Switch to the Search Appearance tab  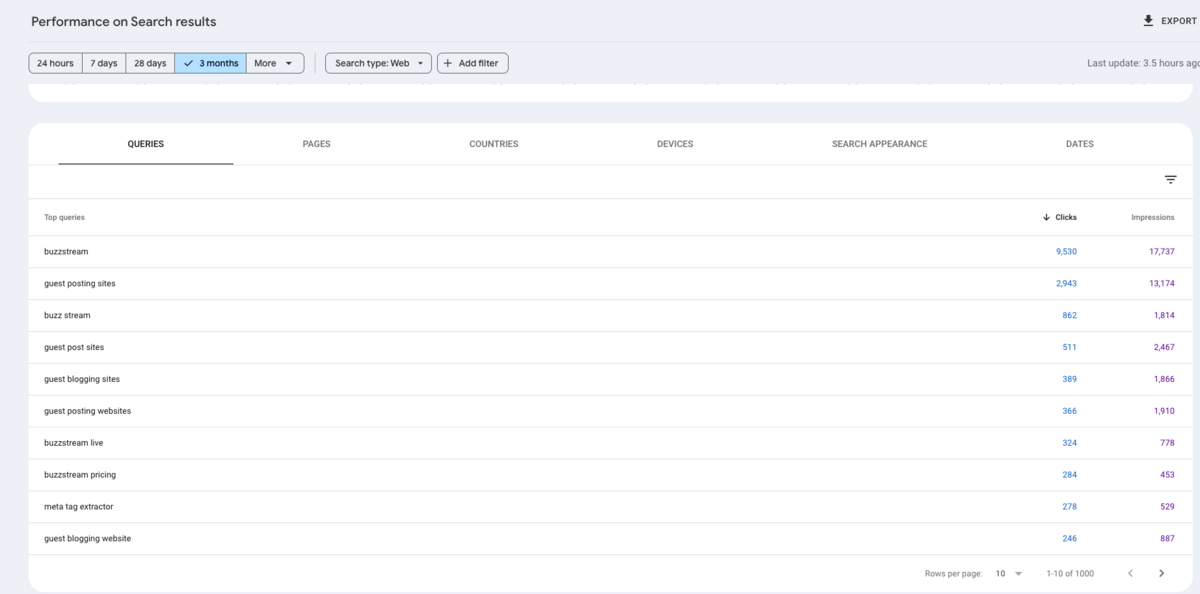[879, 144]
